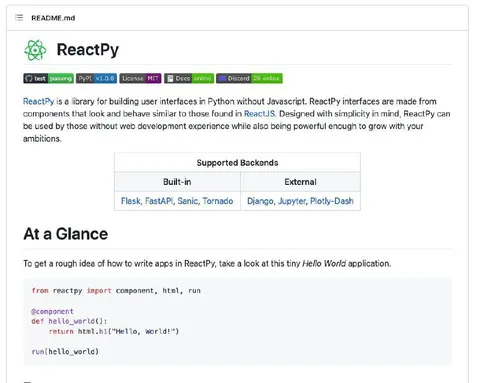Click the Supported Backends table header
The height and width of the screenshot is (383, 480).
click(237, 163)
